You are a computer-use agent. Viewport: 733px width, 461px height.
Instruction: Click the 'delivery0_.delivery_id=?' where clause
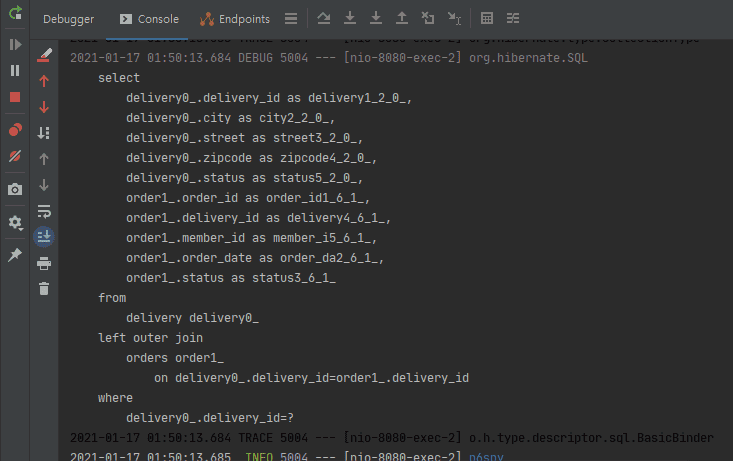[210, 418]
